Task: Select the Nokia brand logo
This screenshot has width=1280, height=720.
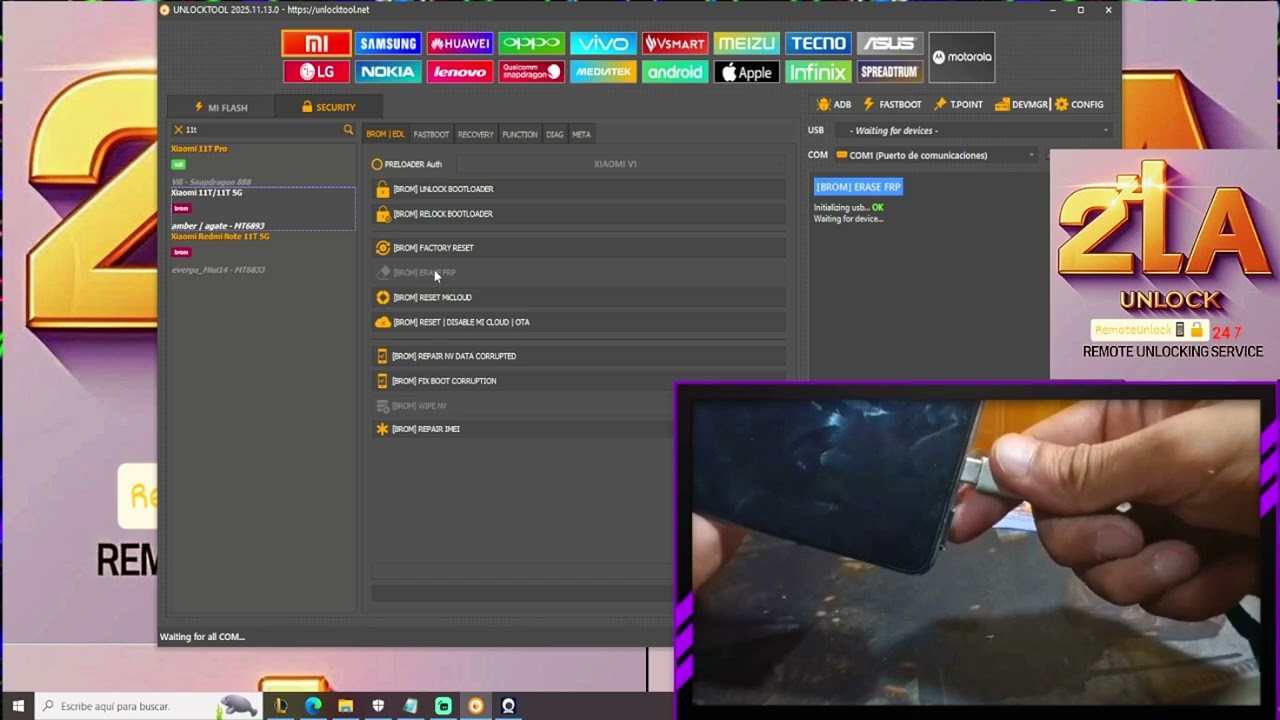Action: pos(388,72)
